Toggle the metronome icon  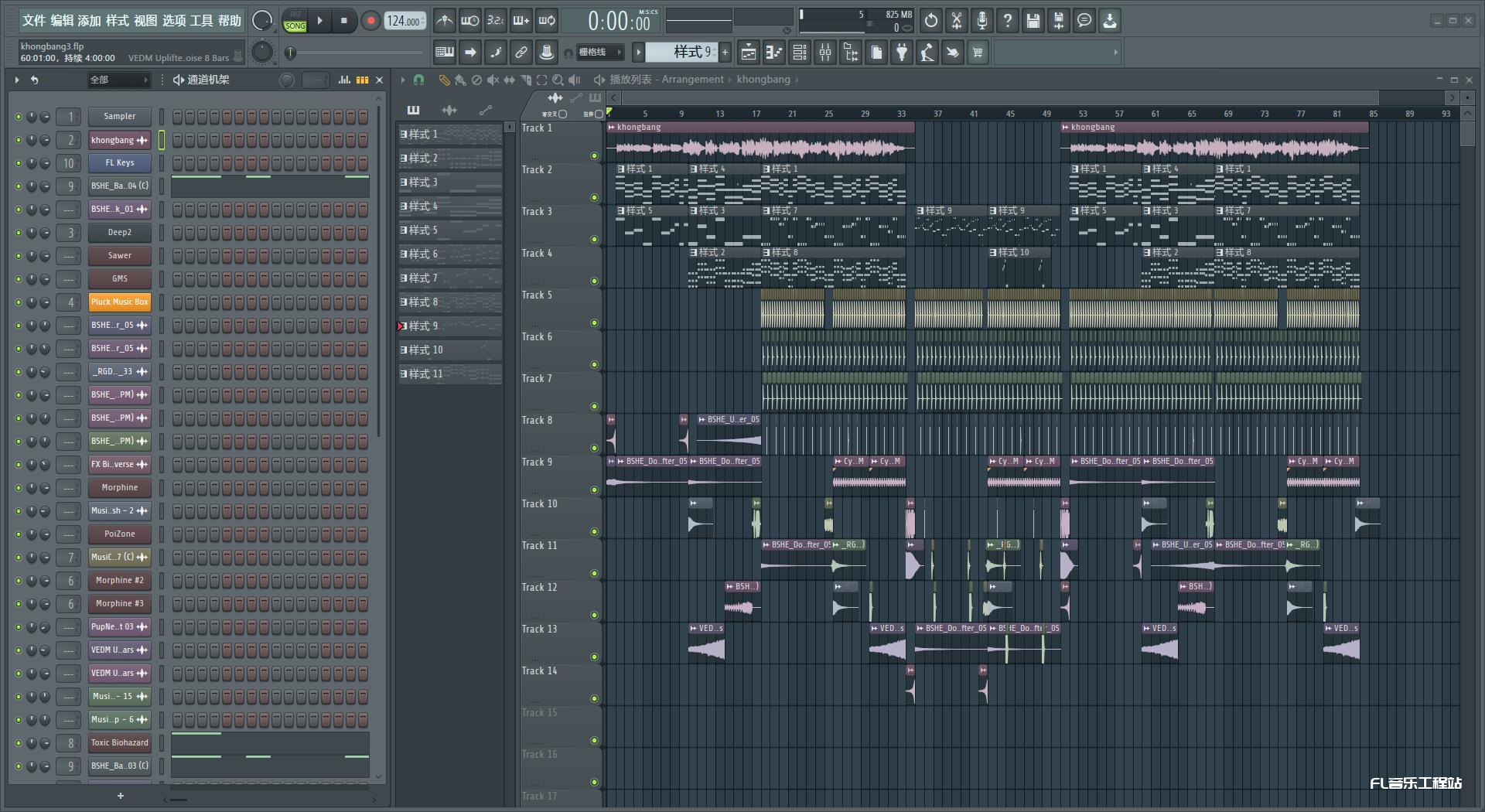click(x=444, y=21)
